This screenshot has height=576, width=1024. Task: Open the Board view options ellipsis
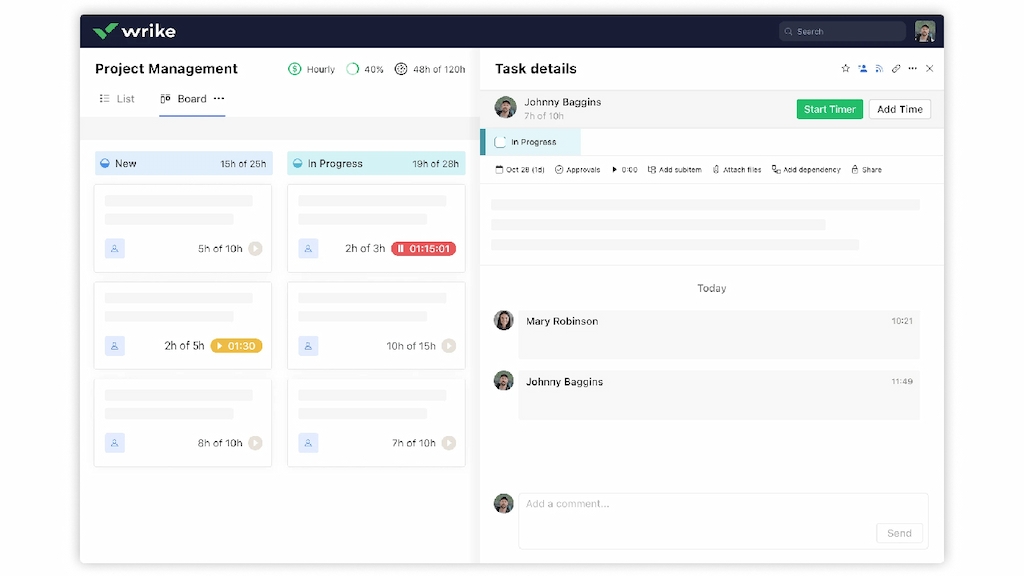pyautogui.click(x=219, y=99)
